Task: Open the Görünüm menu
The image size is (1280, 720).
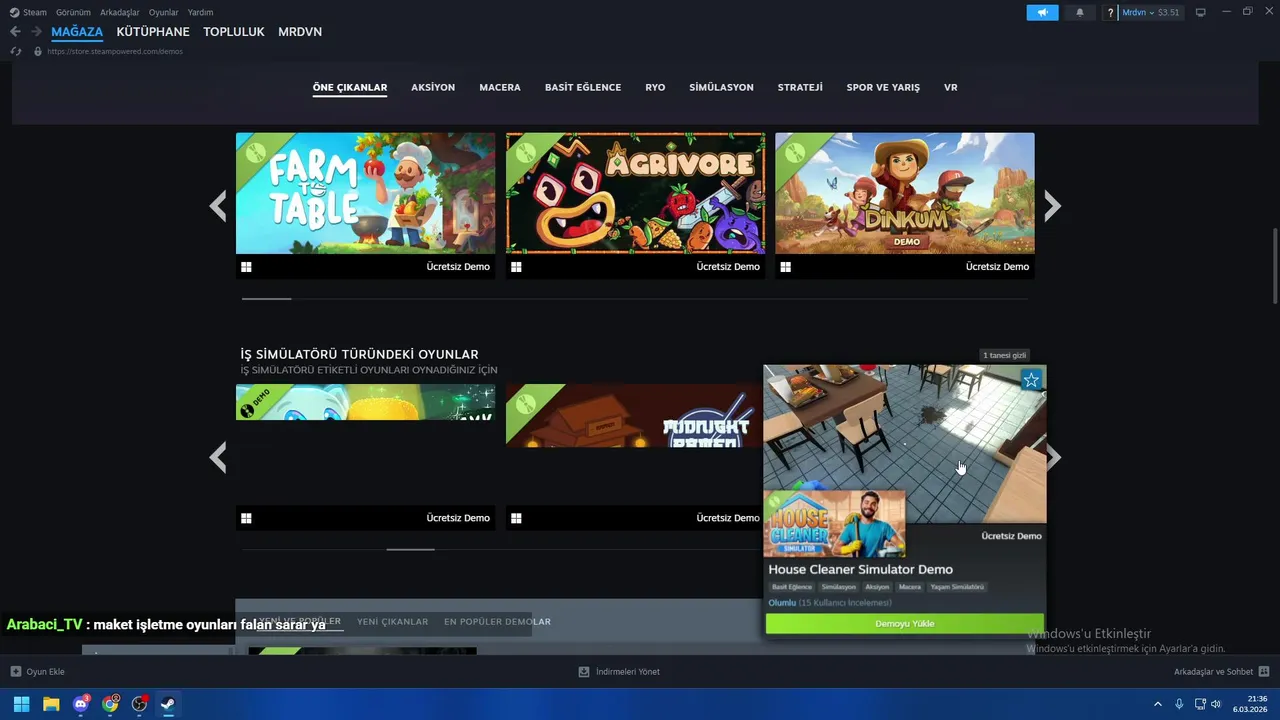Action: 73,12
